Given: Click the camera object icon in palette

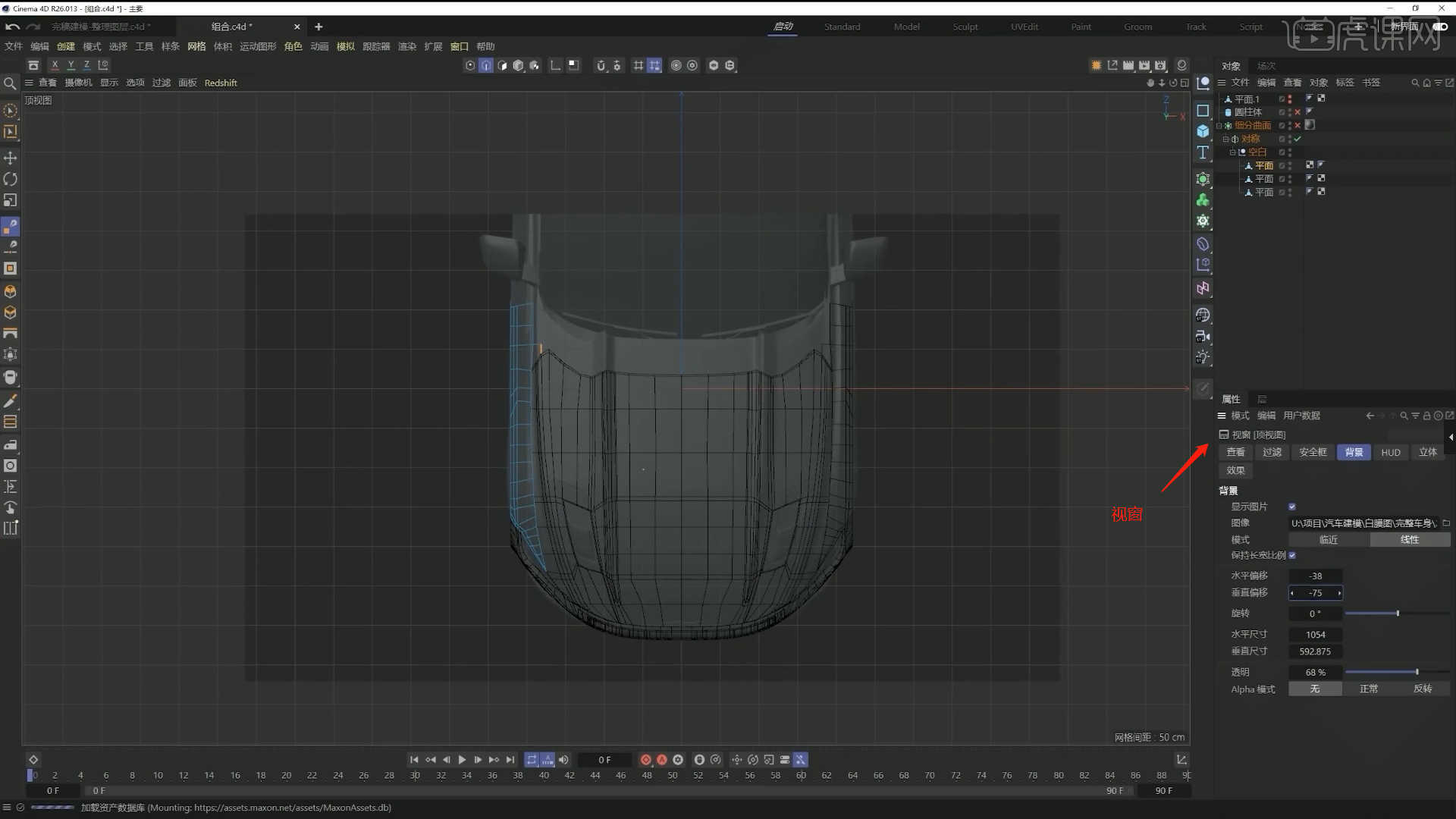Looking at the screenshot, I should point(1203,336).
